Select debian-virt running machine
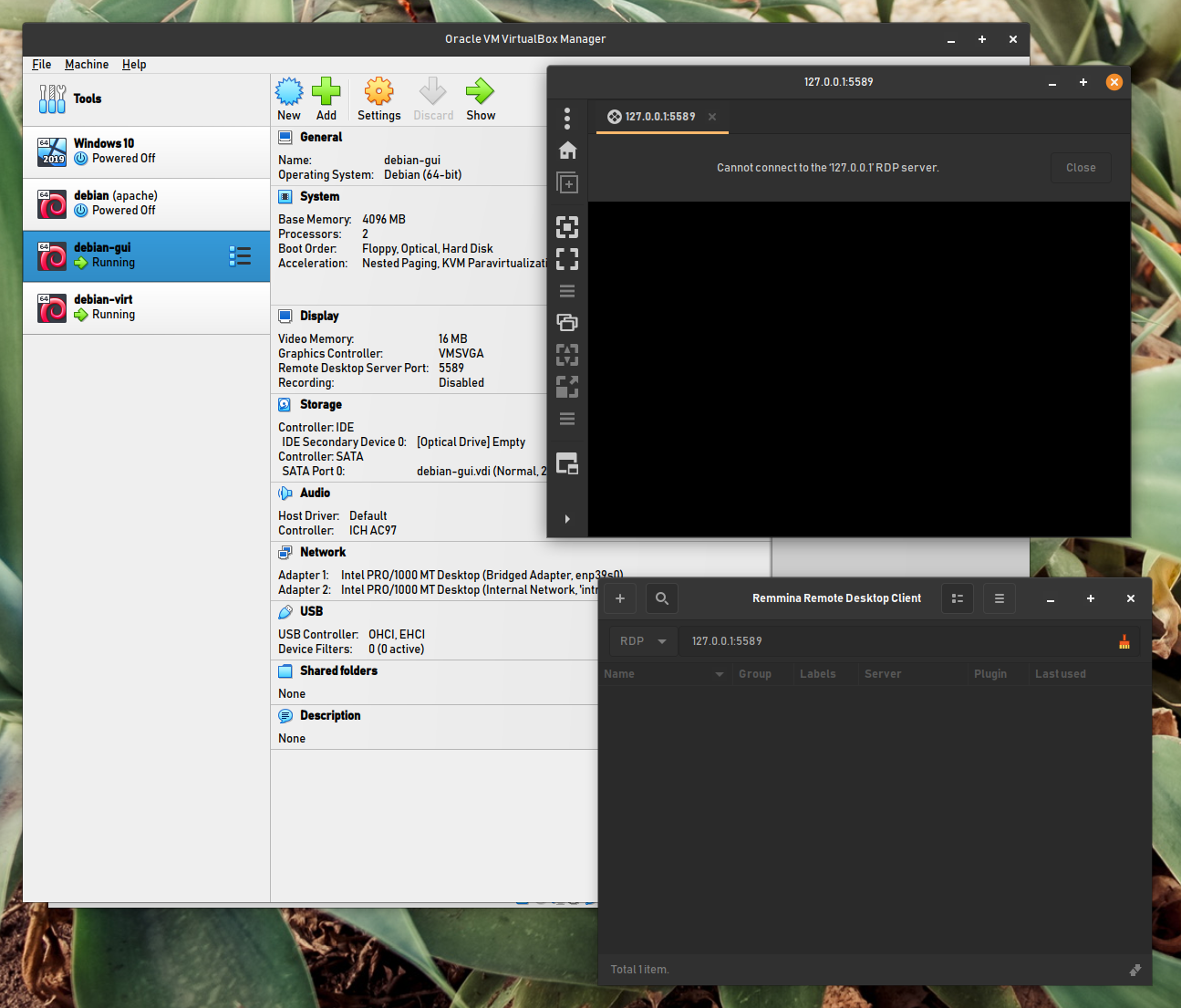This screenshot has height=1008, width=1181. (146, 307)
